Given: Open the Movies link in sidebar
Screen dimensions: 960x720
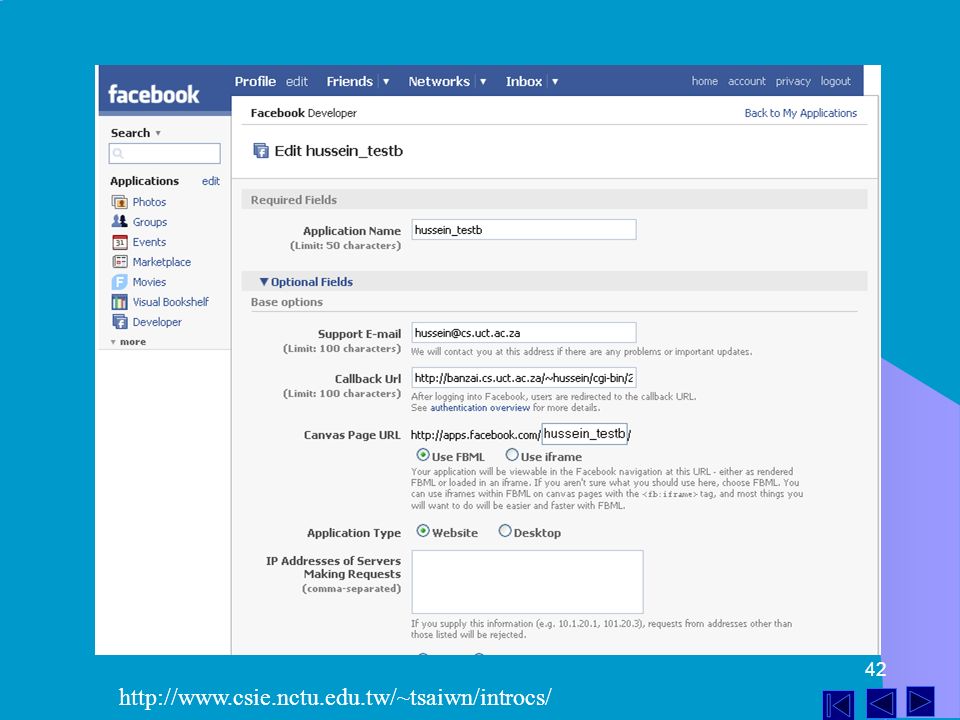Looking at the screenshot, I should click(149, 282).
